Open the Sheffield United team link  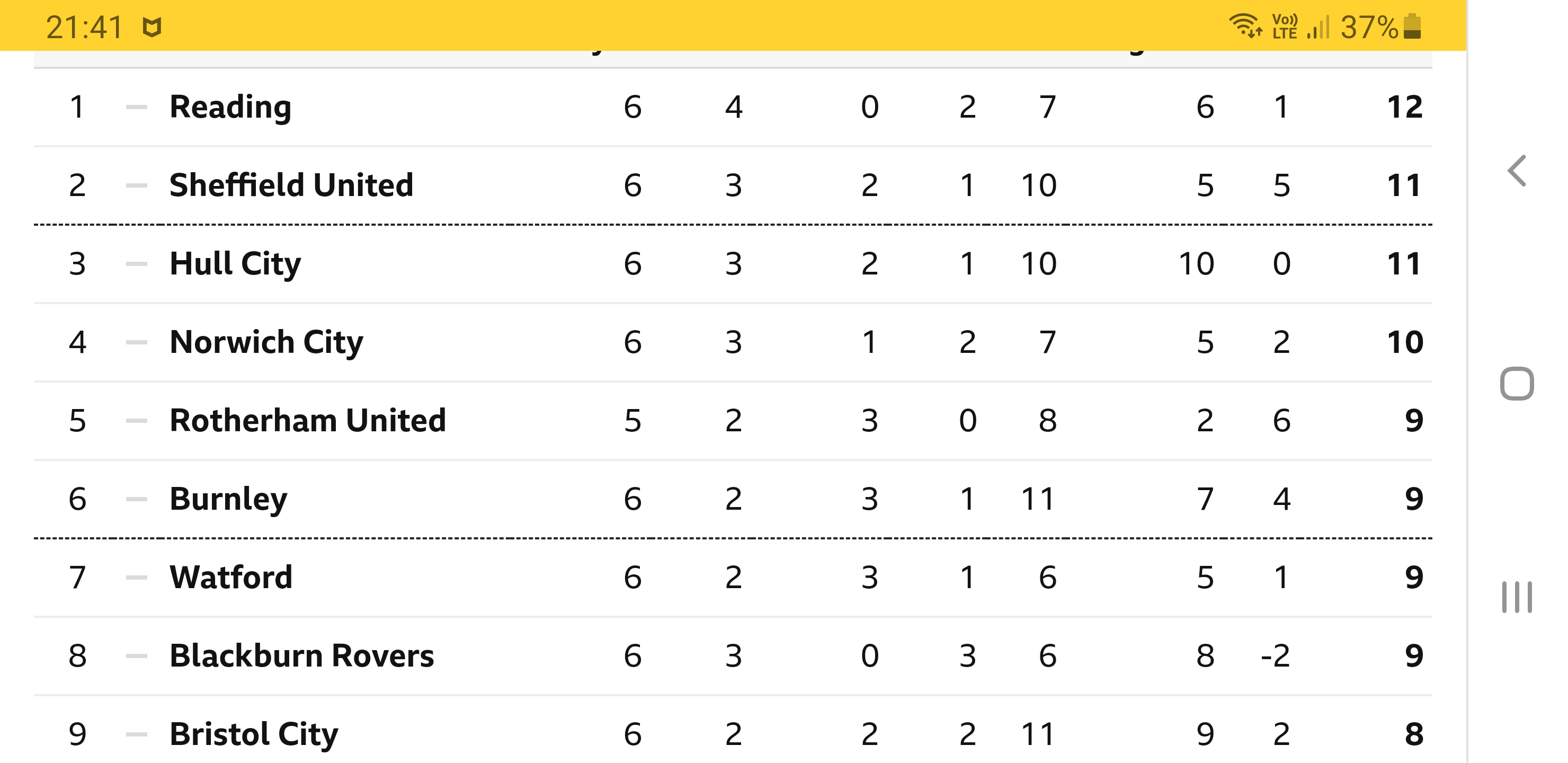click(291, 185)
